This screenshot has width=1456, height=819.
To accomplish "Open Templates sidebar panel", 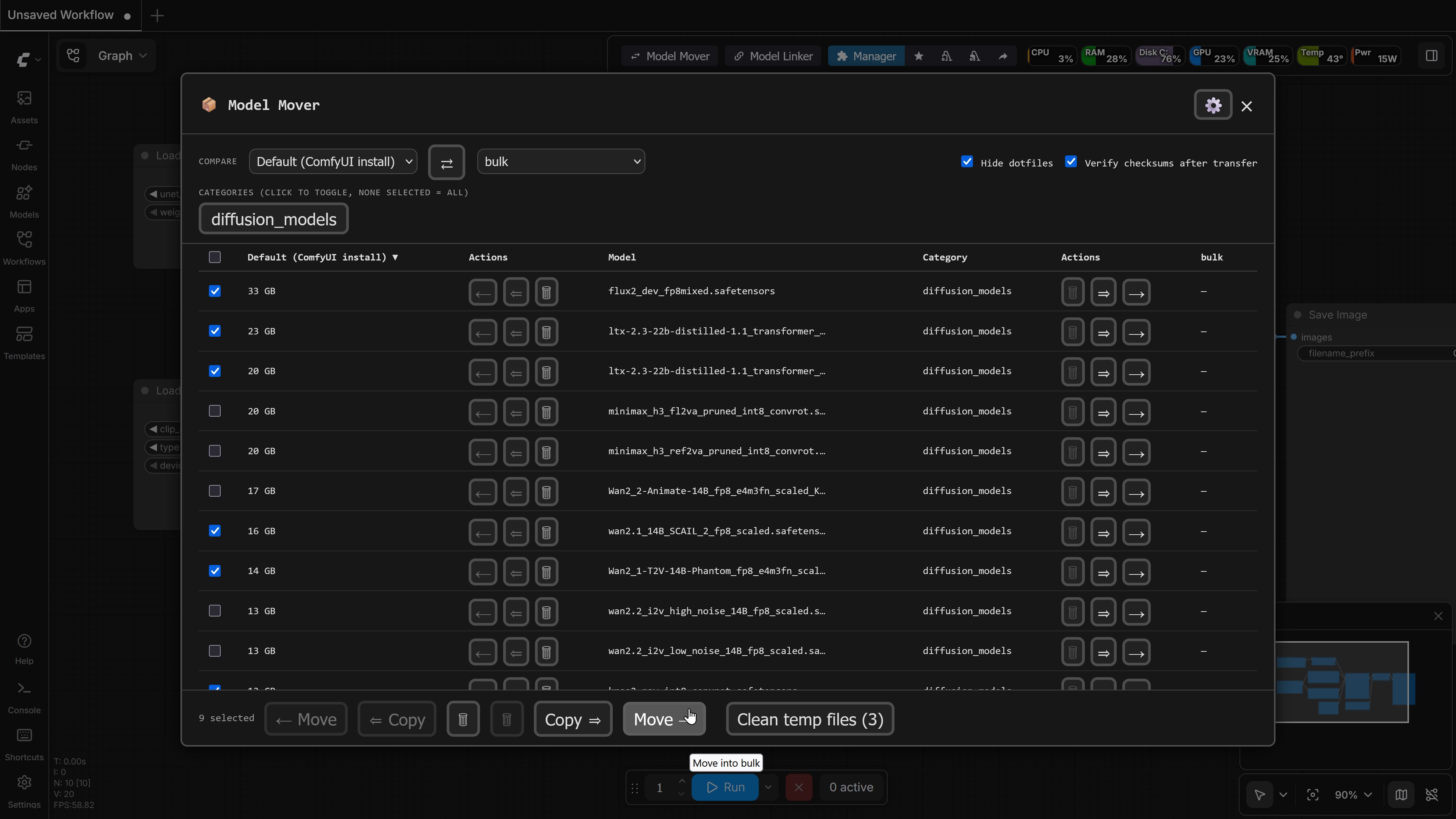I will point(24,343).
